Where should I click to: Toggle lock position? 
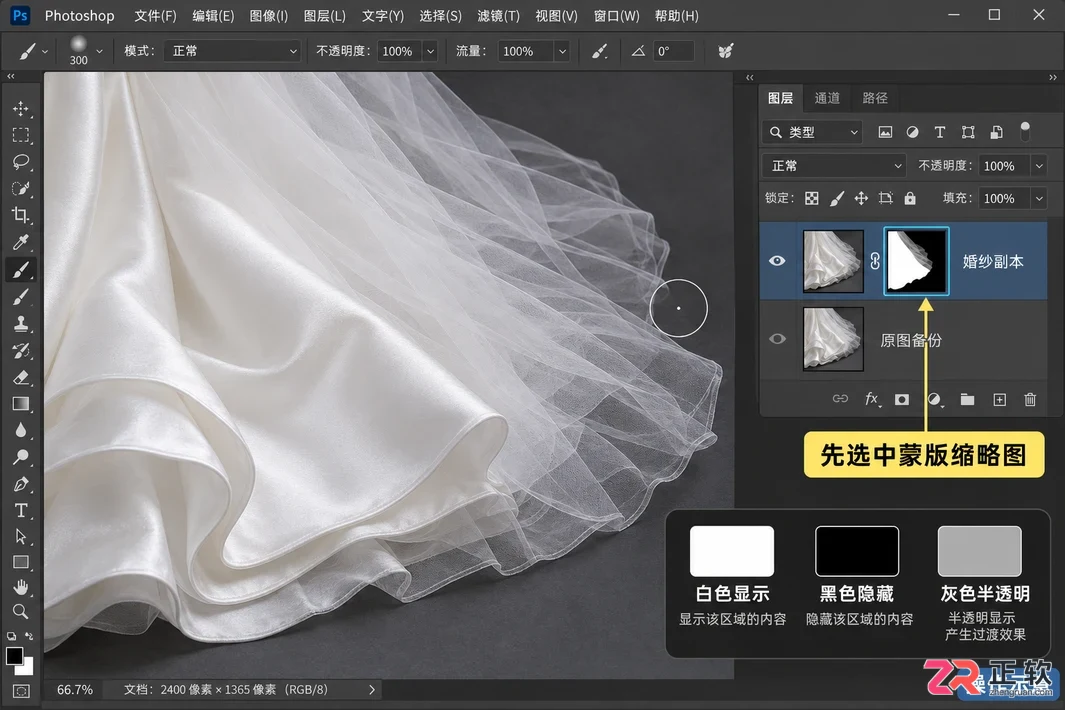861,198
